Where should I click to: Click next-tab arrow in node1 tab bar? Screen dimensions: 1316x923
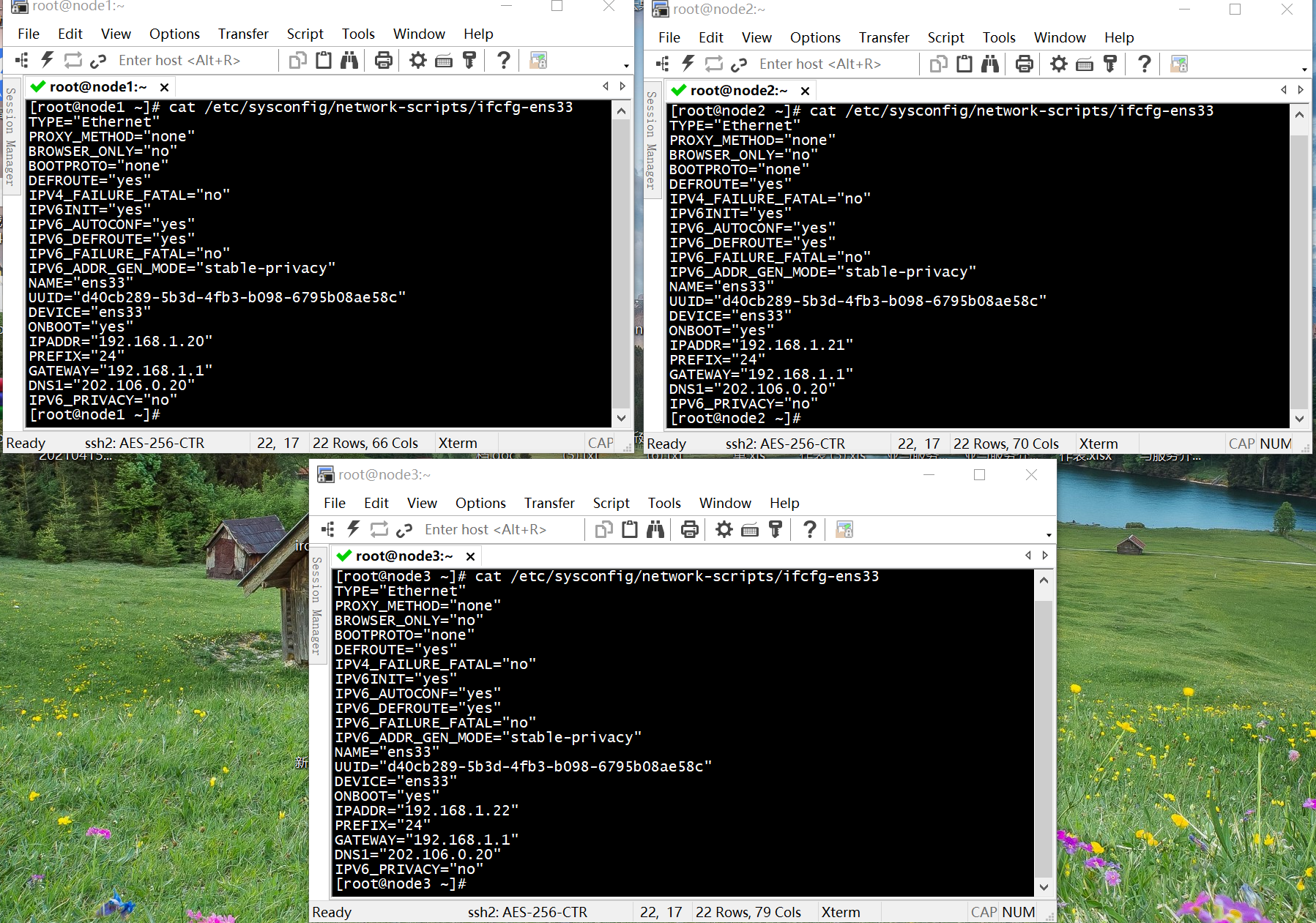pyautogui.click(x=622, y=86)
